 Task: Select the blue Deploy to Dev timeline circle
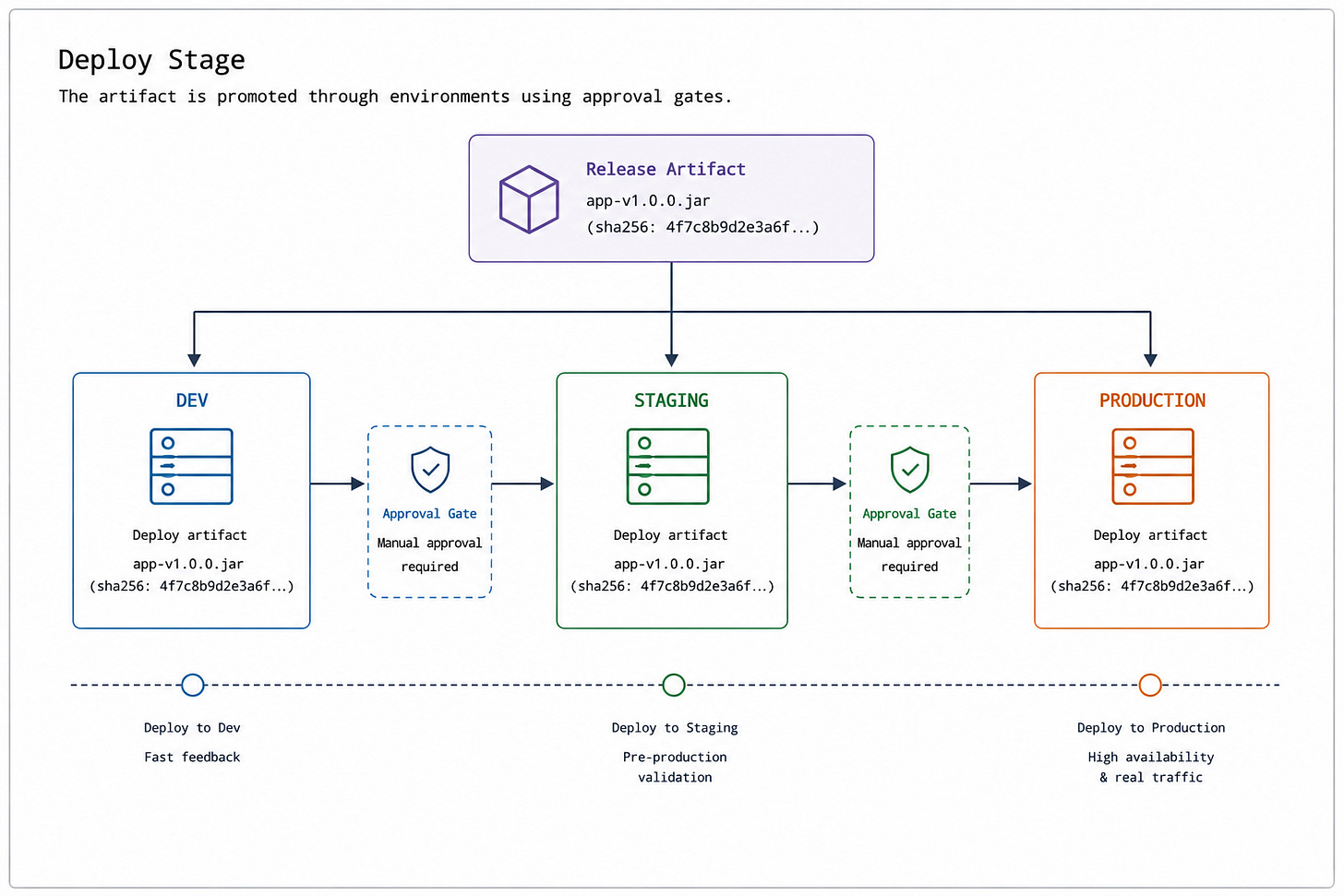point(193,685)
